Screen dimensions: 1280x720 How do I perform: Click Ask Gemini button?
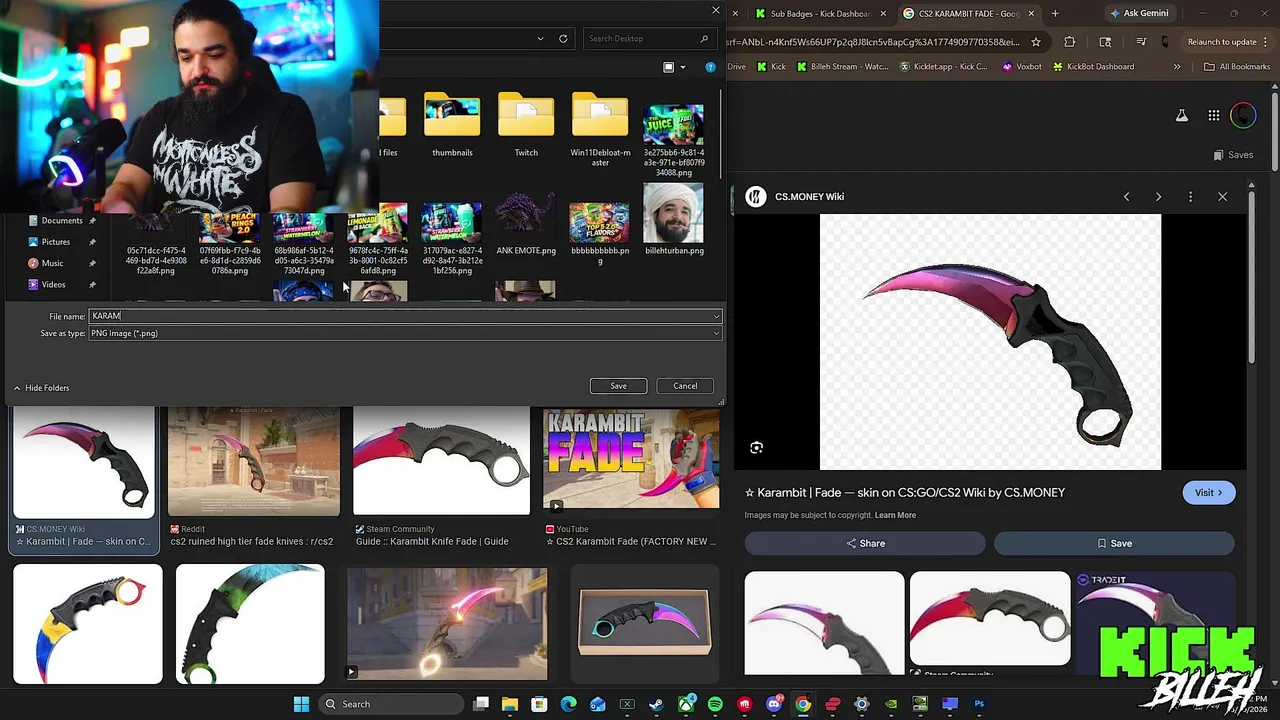(x=1137, y=14)
